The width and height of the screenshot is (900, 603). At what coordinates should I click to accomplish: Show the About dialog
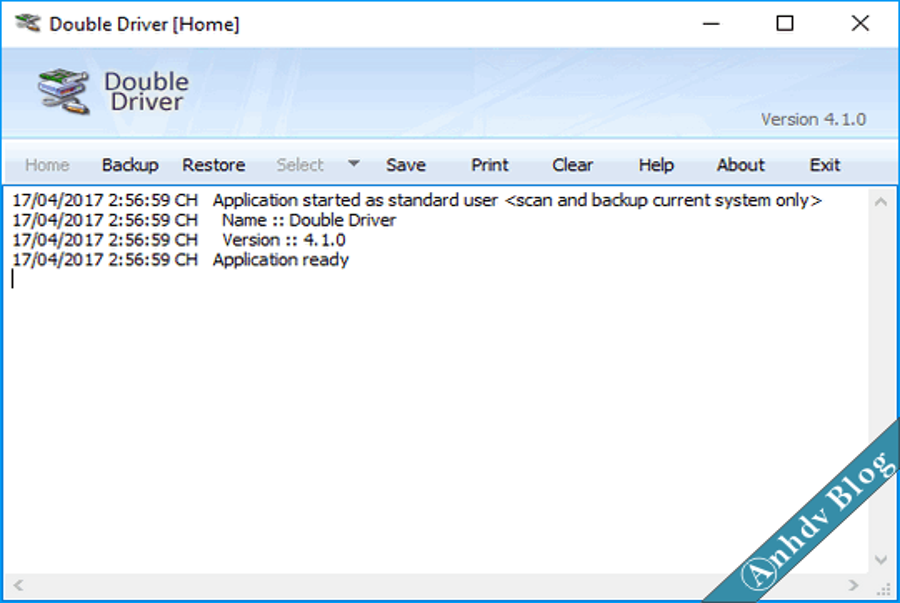pos(740,165)
